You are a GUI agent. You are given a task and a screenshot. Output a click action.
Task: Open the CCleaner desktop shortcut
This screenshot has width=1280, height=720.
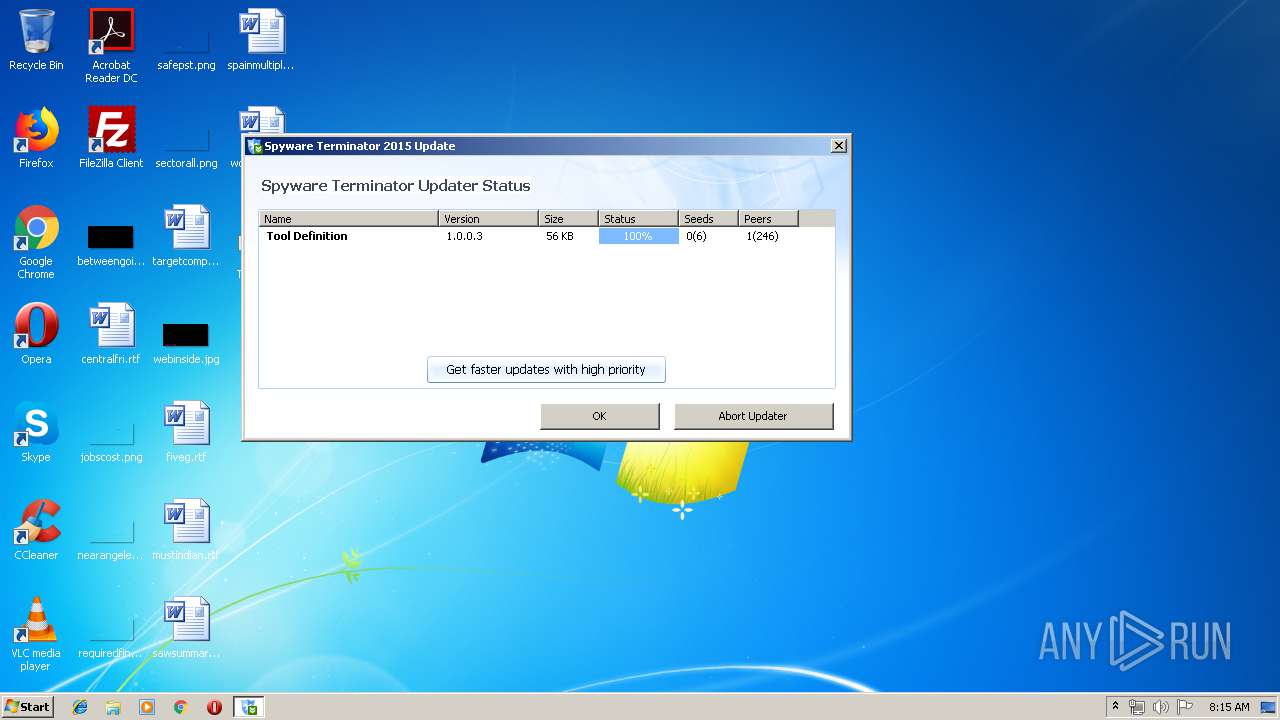[36, 530]
